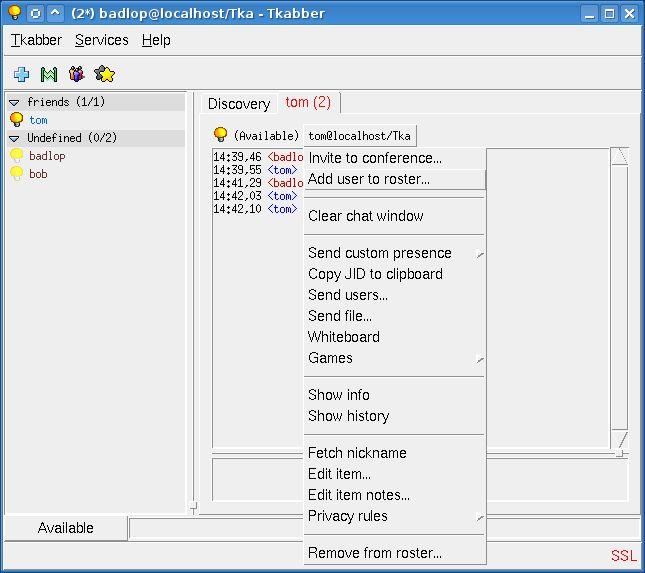Open Whiteboard from the context menu
Screen dimensions: 645x573
click(x=394, y=336)
